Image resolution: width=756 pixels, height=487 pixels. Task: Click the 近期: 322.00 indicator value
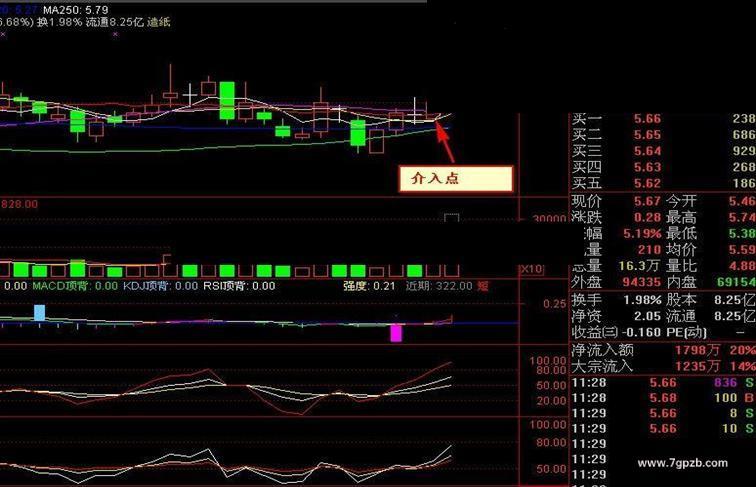point(439,286)
